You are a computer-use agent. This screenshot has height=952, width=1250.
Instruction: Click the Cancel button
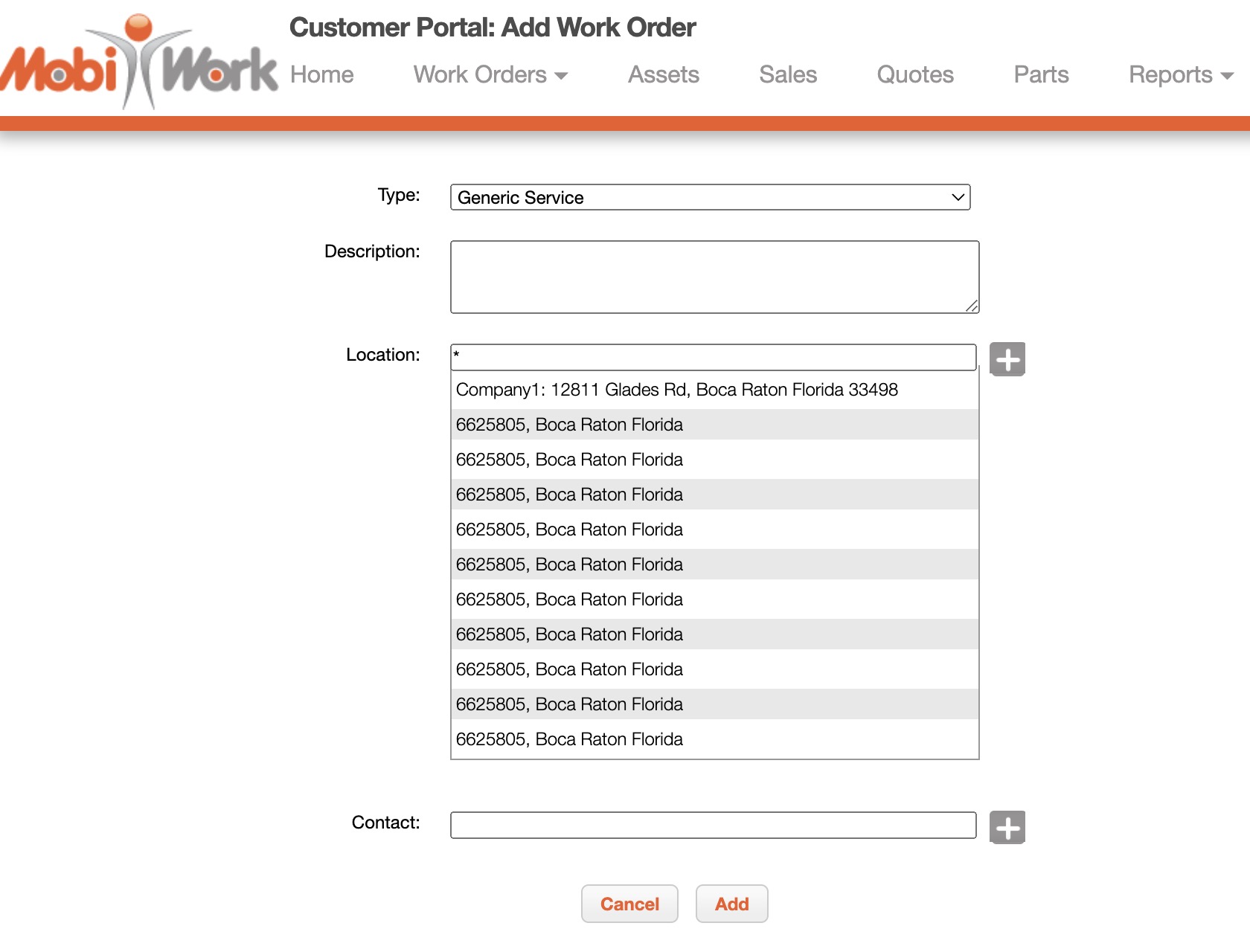[x=629, y=904]
